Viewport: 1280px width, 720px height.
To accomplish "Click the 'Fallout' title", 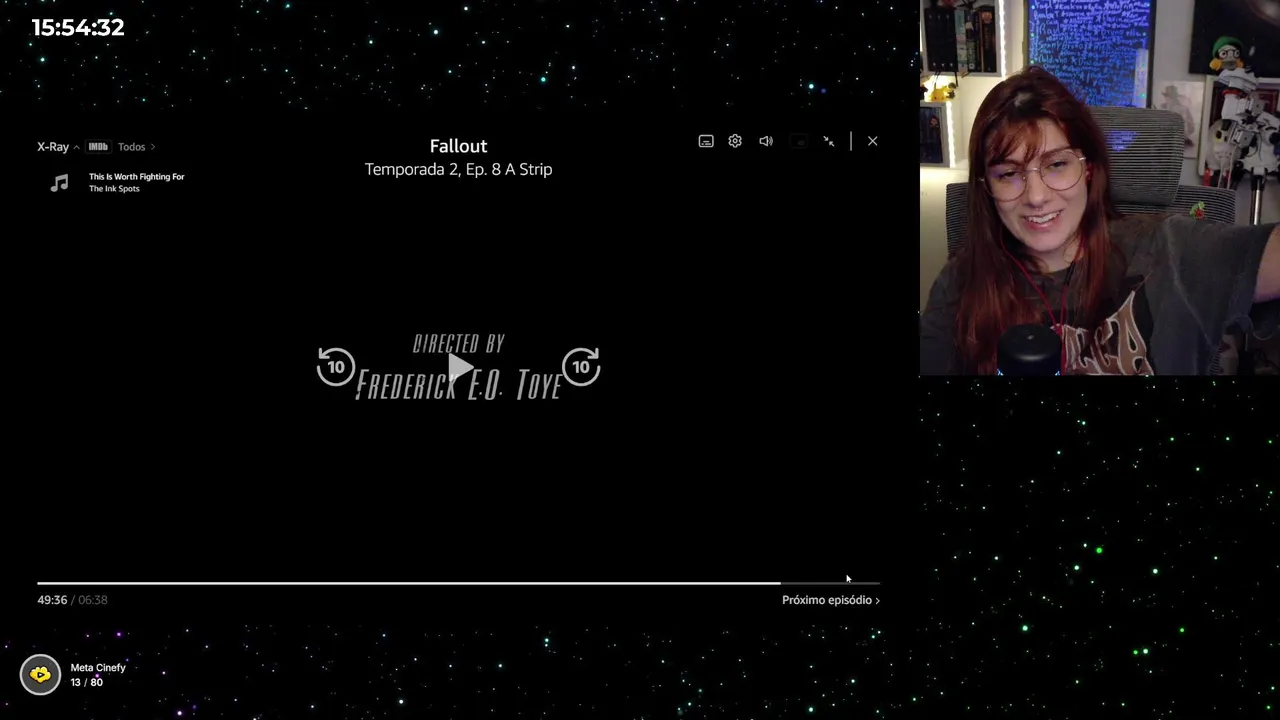I will point(458,146).
